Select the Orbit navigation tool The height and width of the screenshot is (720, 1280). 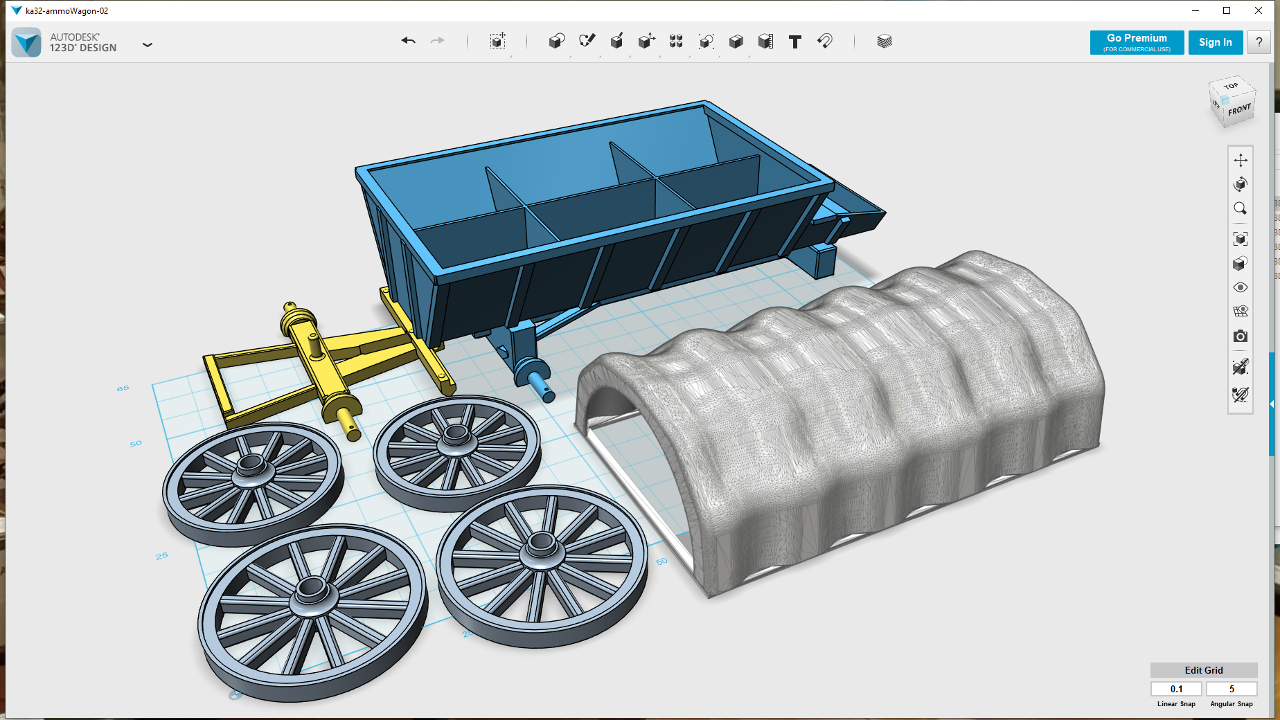(x=1240, y=184)
